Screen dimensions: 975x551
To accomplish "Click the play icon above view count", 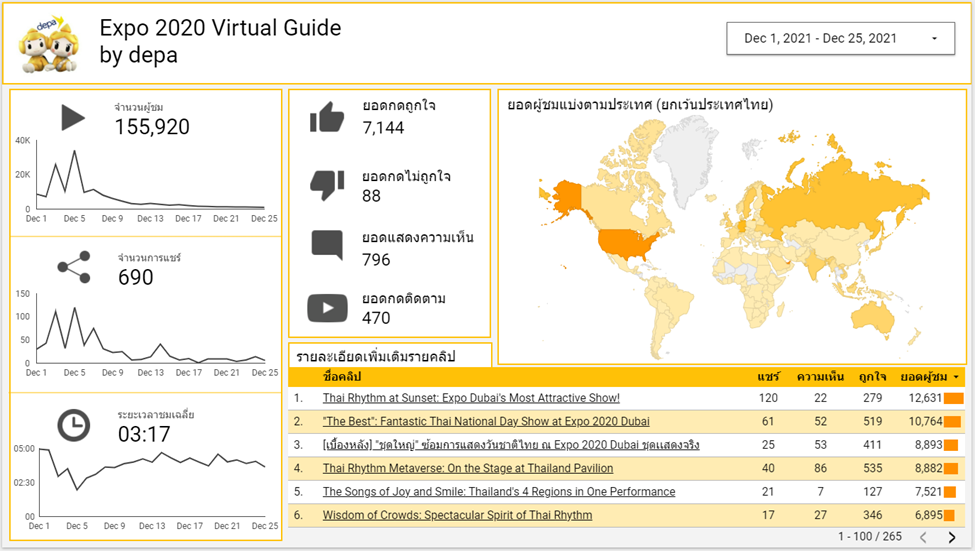I will [73, 118].
